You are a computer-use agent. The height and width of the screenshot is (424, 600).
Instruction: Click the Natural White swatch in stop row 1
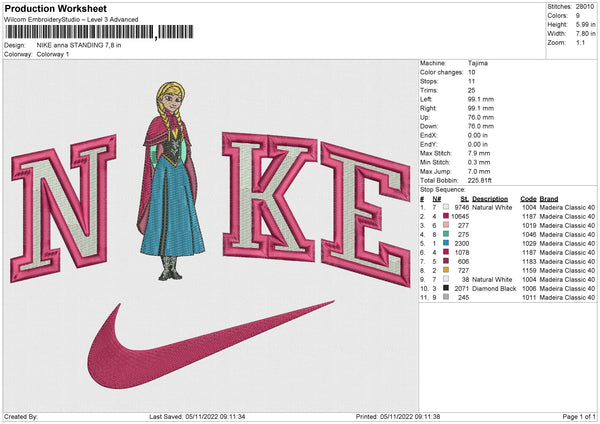(446, 207)
